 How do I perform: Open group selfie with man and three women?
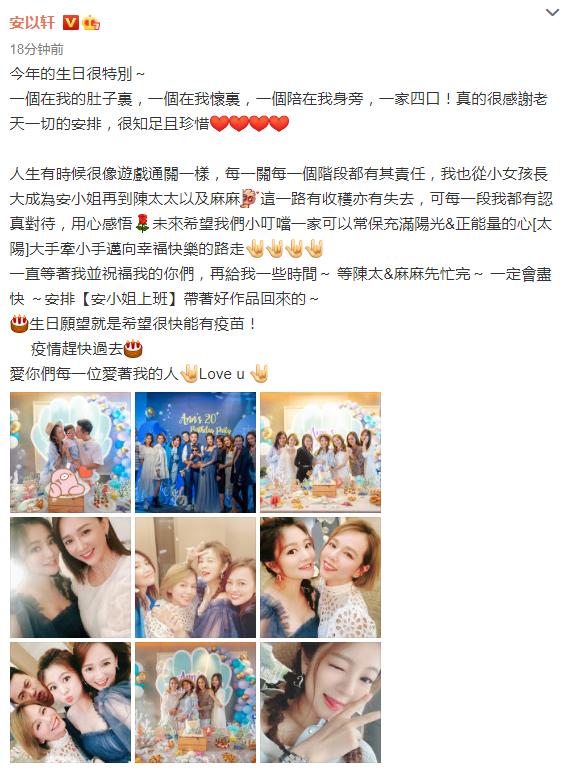[x=71, y=702]
